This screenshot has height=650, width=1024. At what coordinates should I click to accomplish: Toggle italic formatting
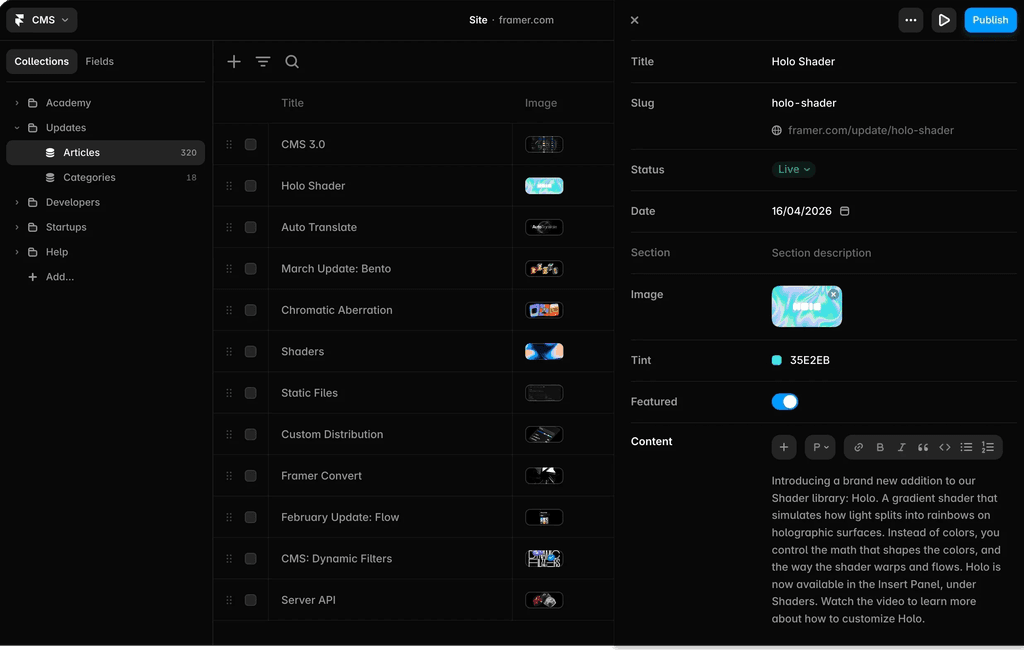tap(901, 447)
